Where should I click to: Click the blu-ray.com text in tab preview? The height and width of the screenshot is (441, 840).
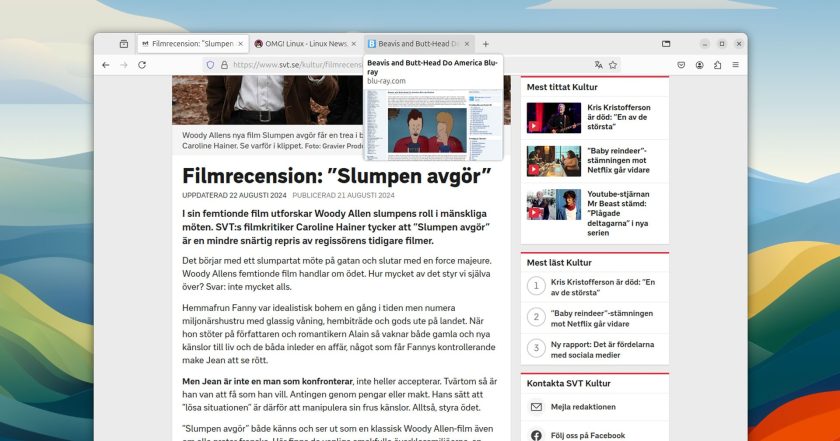point(386,81)
